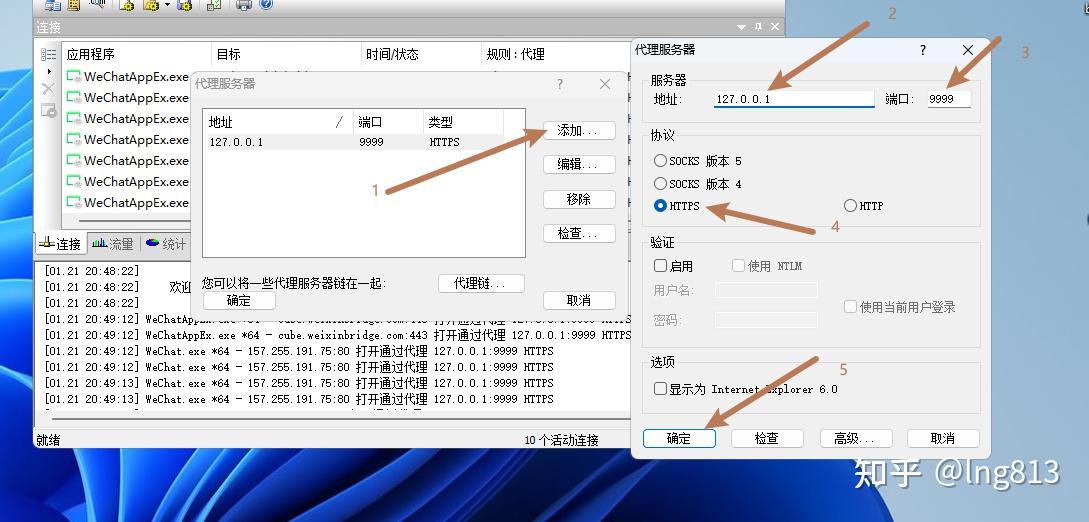Select the topmost WeChatAppEx.exe connection row

127,76
